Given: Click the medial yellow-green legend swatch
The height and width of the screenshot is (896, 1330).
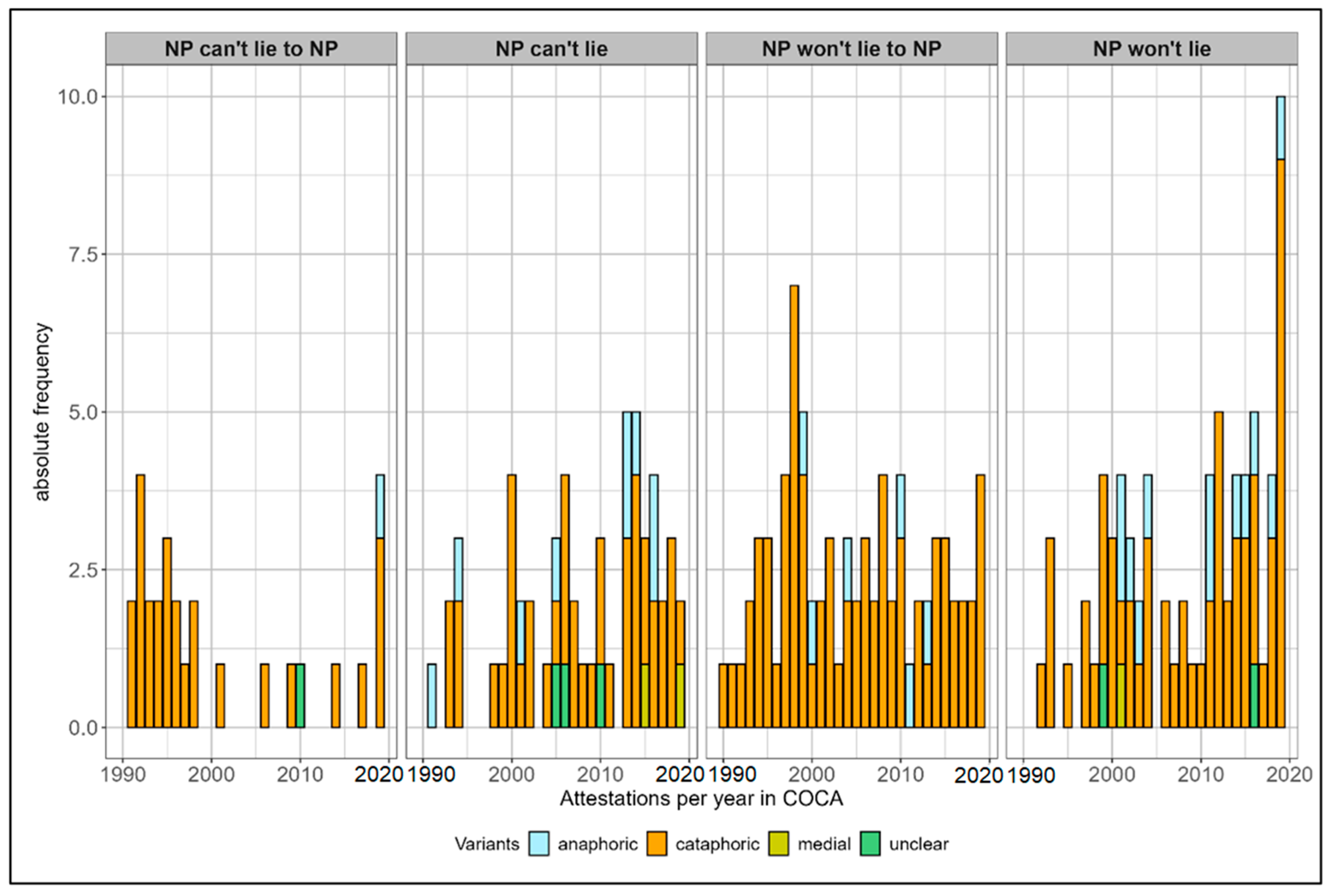Looking at the screenshot, I should point(779,843).
